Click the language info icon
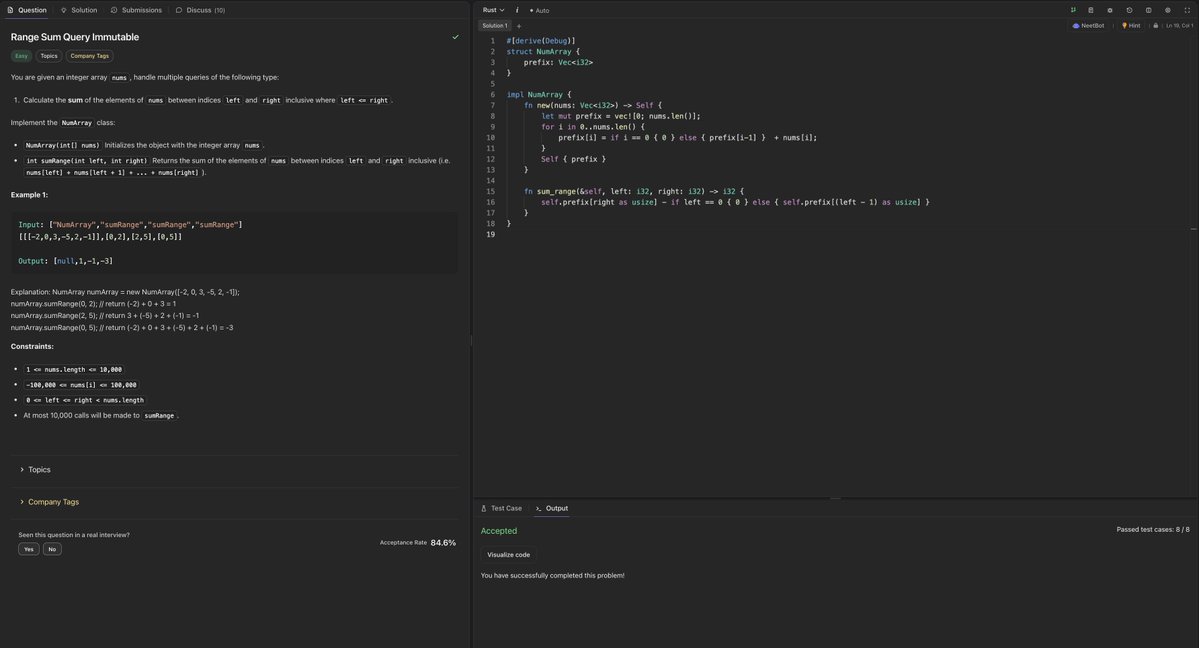 point(517,10)
